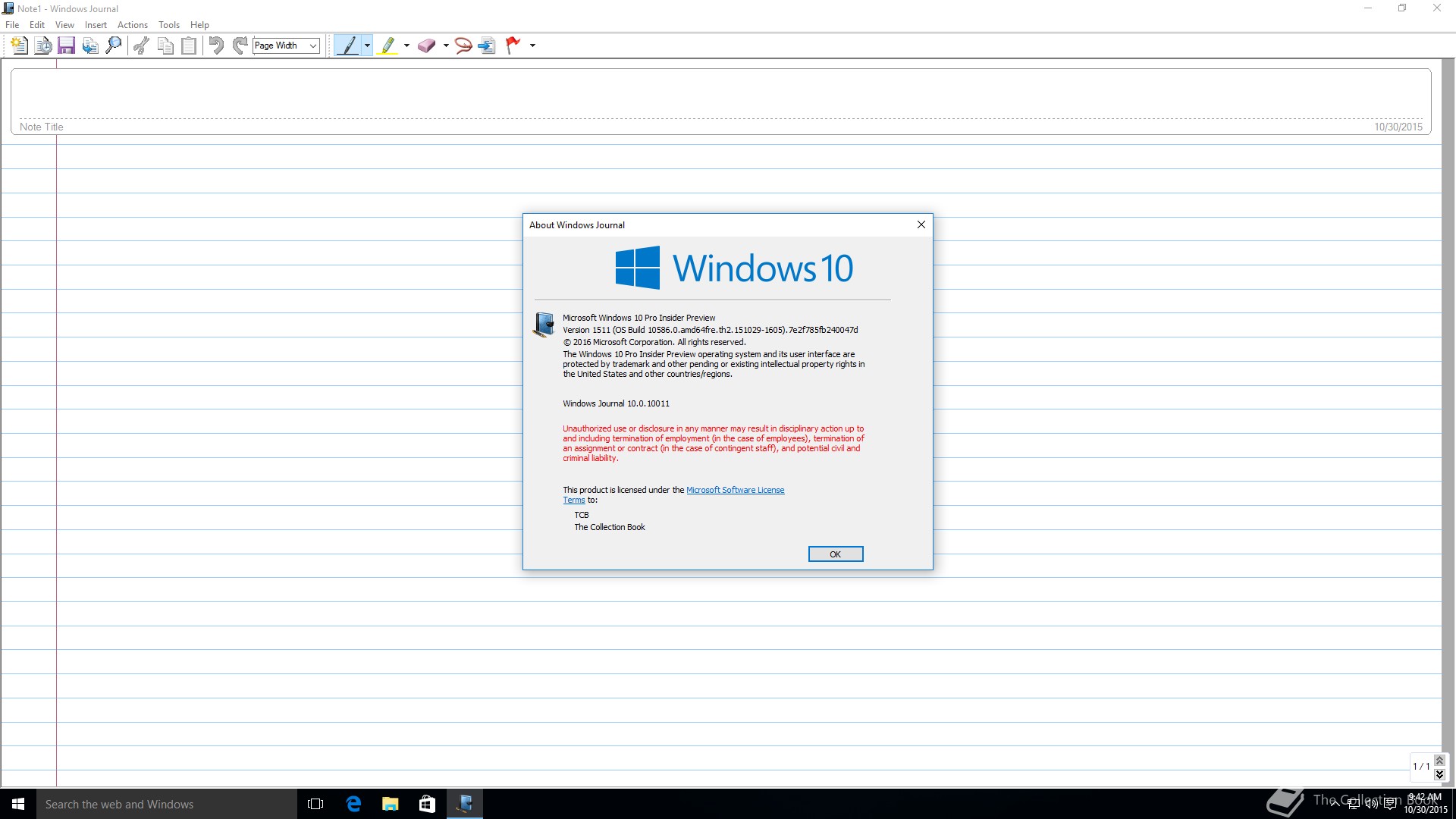Click the taskbar clock showing 9:42 AM
1456x819 pixels.
[1426, 804]
